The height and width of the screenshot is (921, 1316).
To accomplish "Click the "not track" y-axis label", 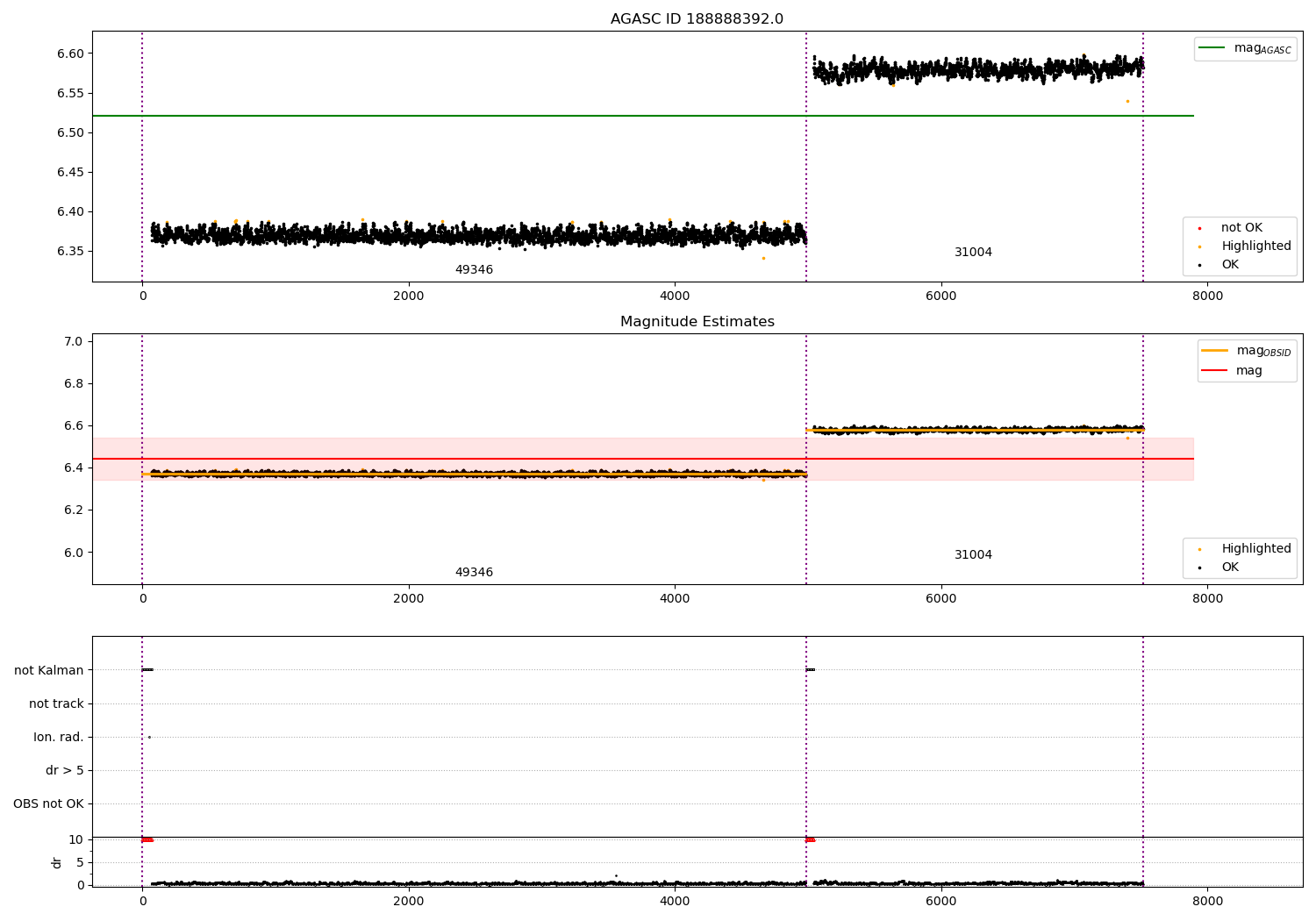I will (56, 703).
